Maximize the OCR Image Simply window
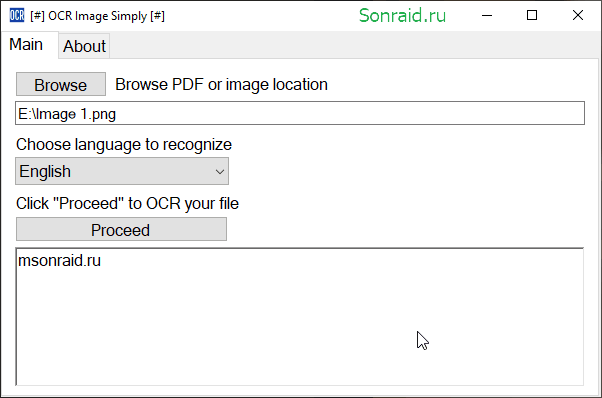The height and width of the screenshot is (398, 602). [532, 16]
